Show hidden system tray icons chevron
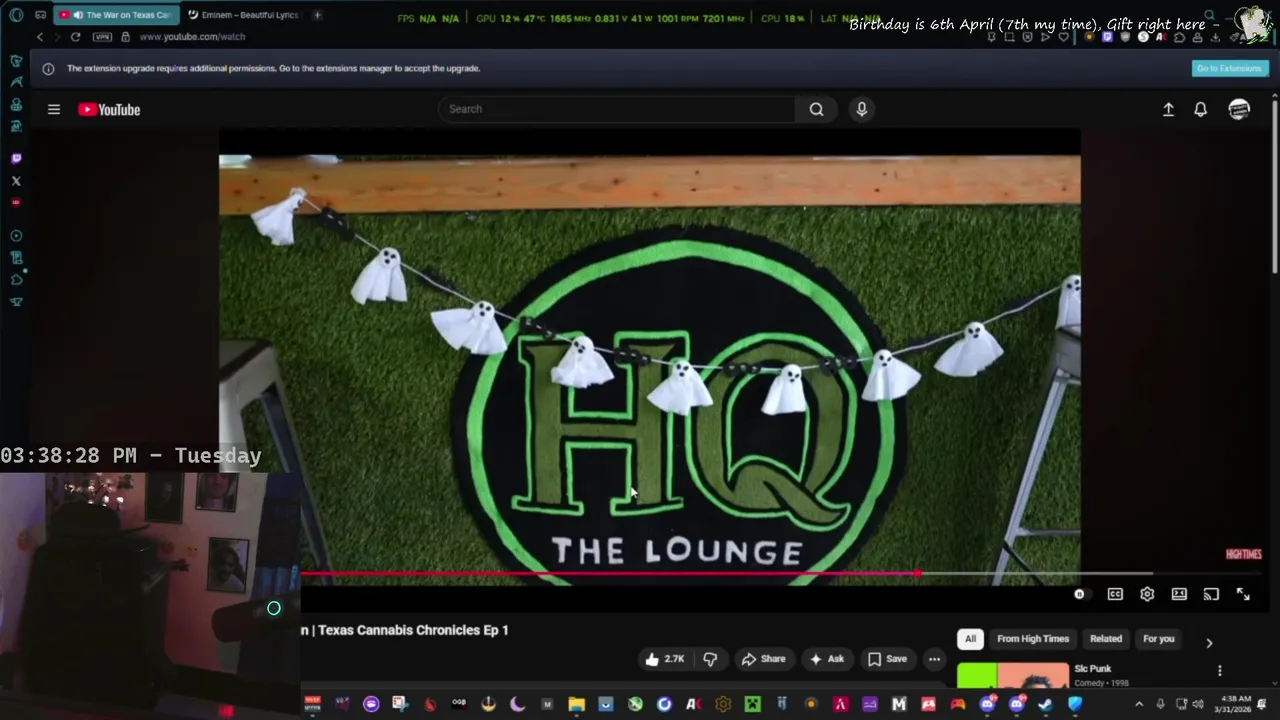 coord(1139,705)
